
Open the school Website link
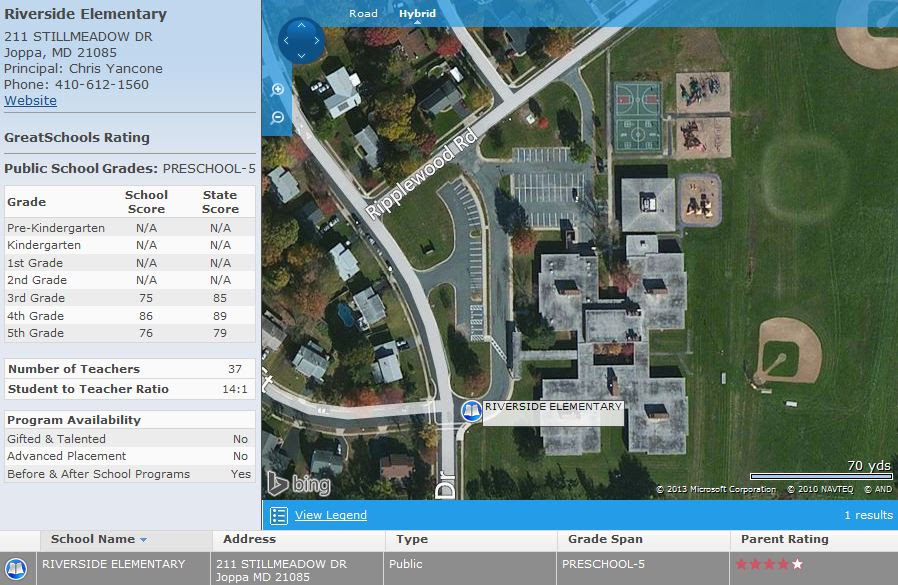30,100
